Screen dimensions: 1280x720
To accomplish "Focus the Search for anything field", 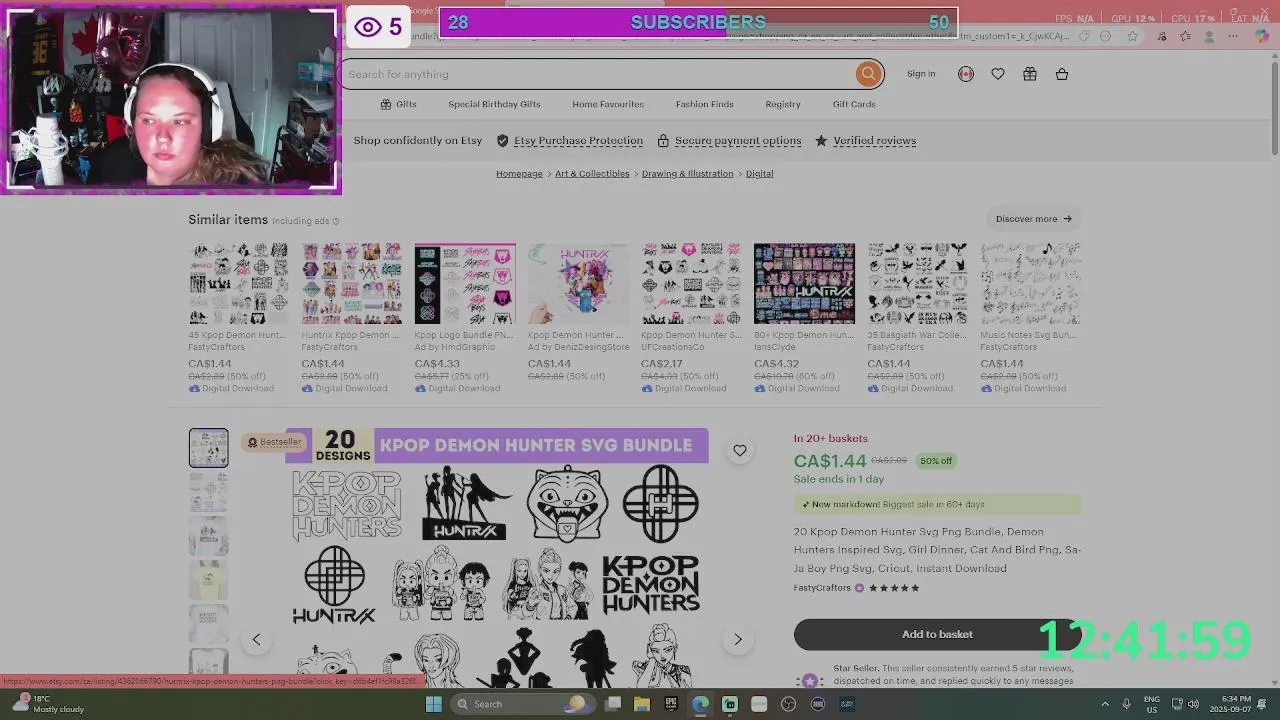I will point(600,74).
